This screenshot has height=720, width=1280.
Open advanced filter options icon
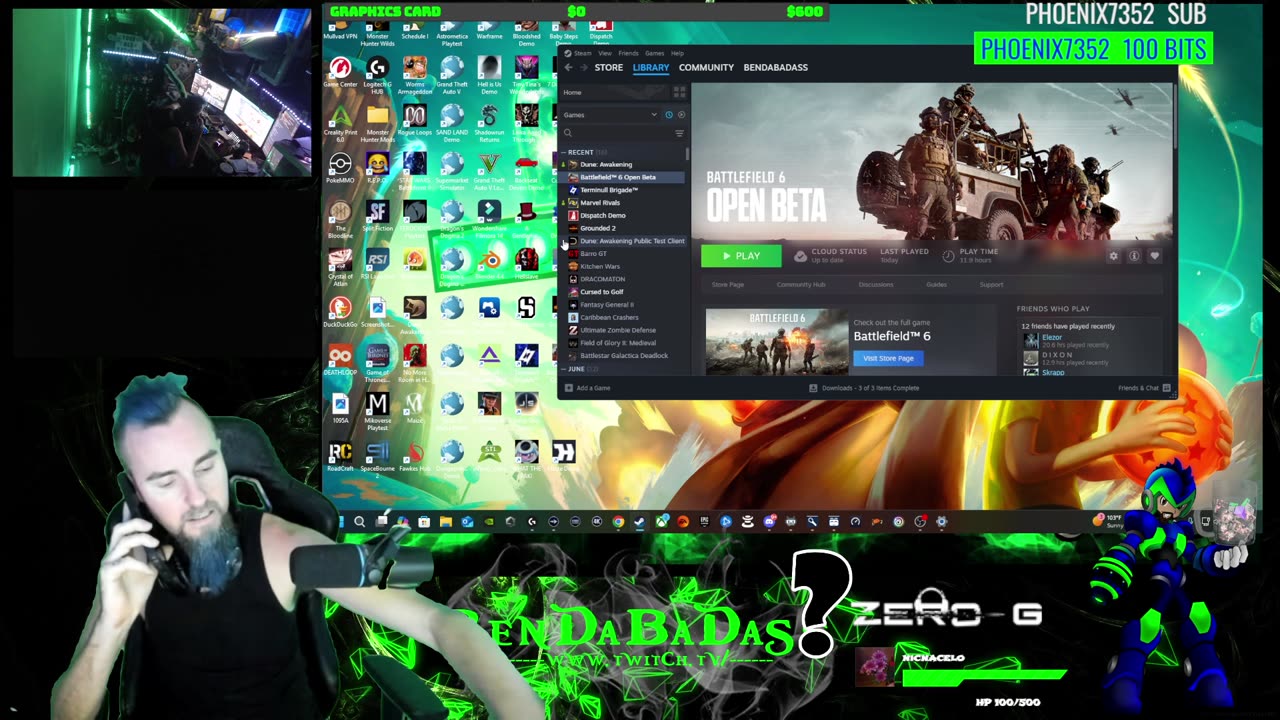[x=680, y=133]
